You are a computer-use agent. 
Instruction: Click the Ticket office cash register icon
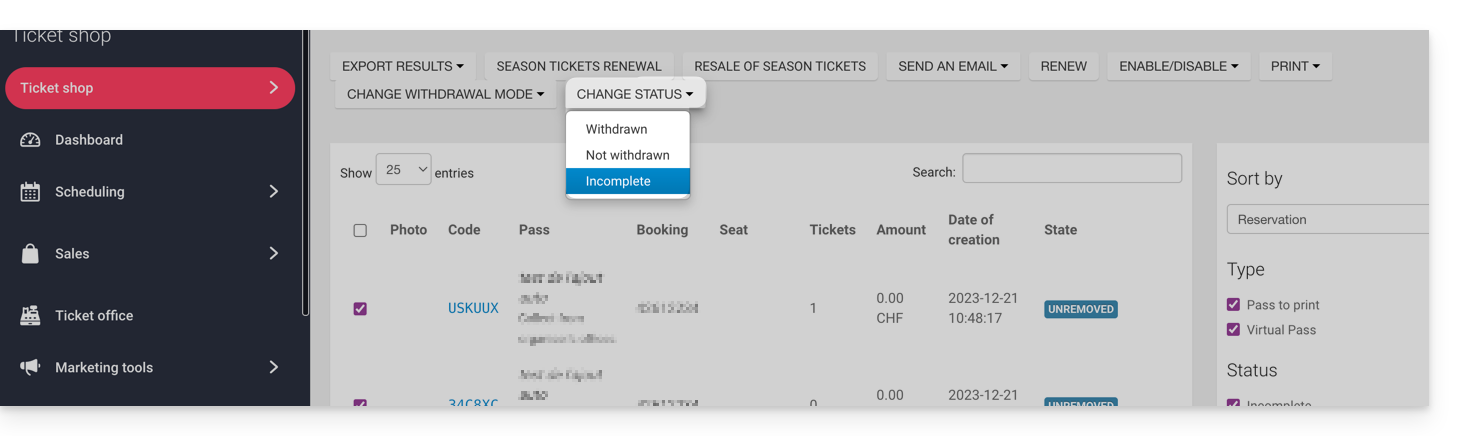(30, 316)
